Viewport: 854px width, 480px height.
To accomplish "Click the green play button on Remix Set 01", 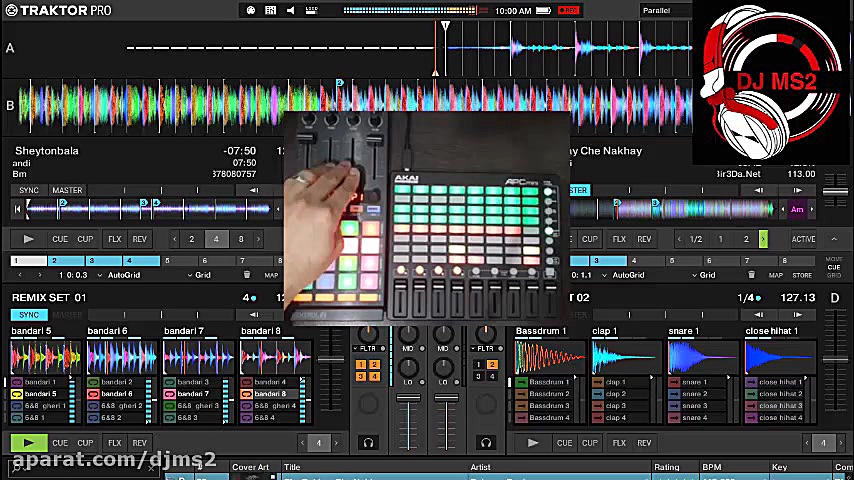I will tap(28, 443).
